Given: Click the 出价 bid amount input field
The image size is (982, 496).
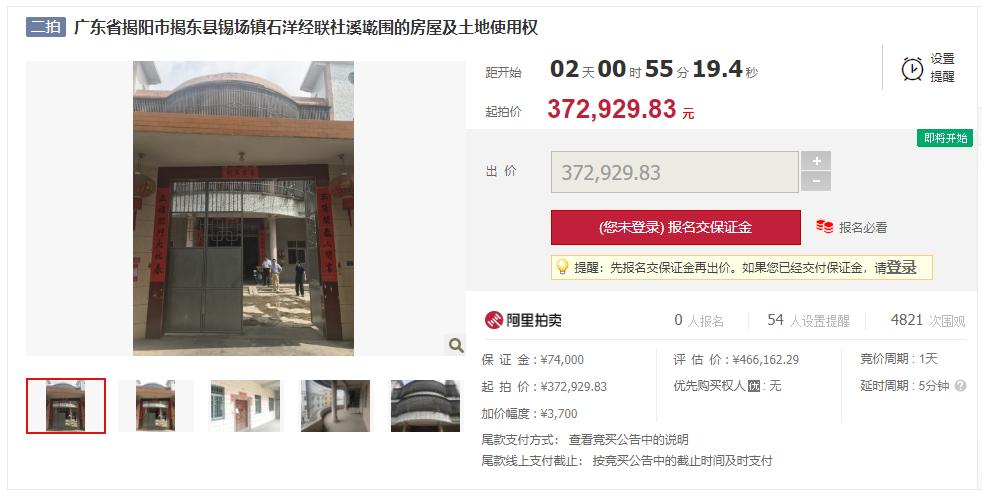Looking at the screenshot, I should click(674, 172).
